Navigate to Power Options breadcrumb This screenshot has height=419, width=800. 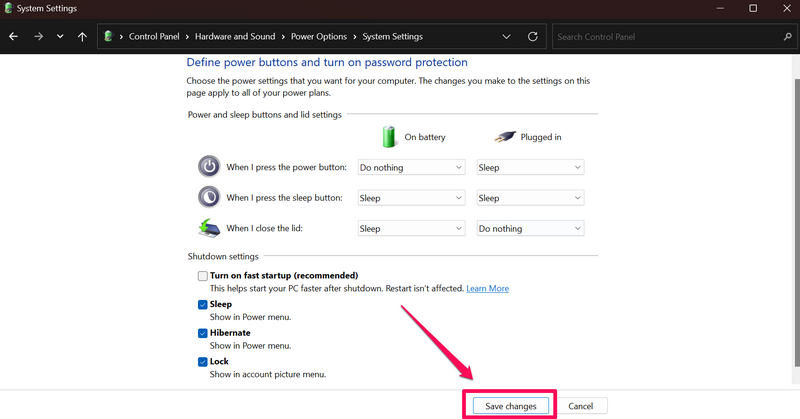[318, 37]
